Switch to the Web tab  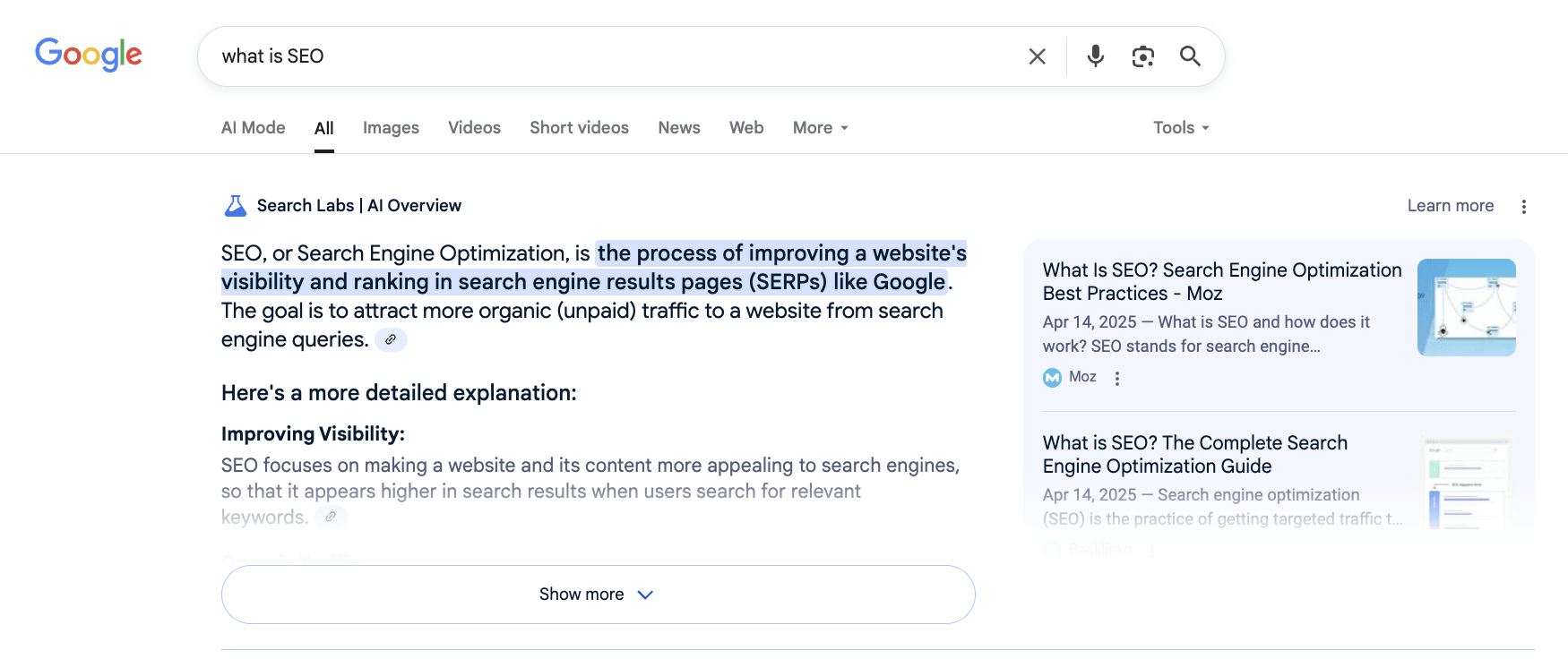click(746, 128)
